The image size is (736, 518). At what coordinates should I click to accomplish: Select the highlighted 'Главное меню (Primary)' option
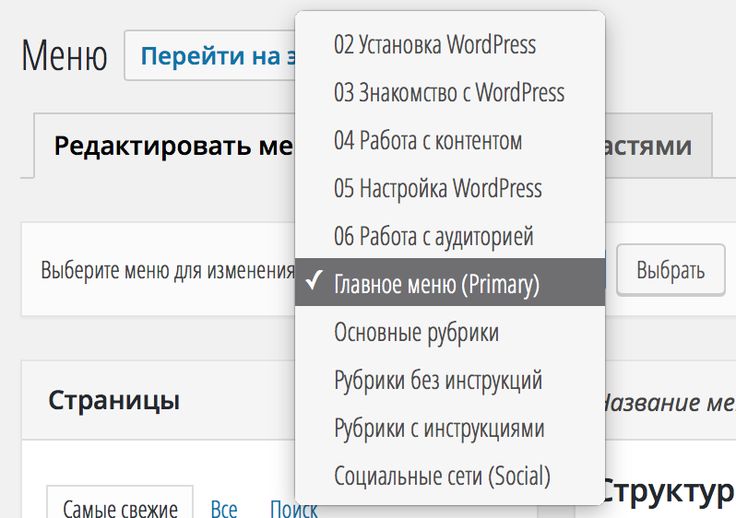(x=436, y=284)
